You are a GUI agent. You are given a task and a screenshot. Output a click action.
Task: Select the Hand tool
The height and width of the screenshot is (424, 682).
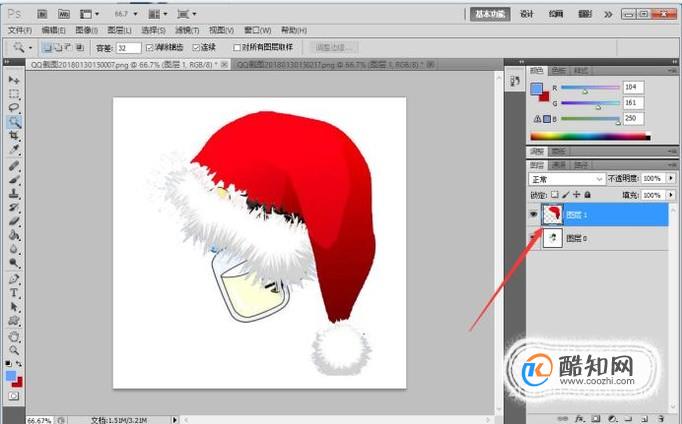point(14,336)
